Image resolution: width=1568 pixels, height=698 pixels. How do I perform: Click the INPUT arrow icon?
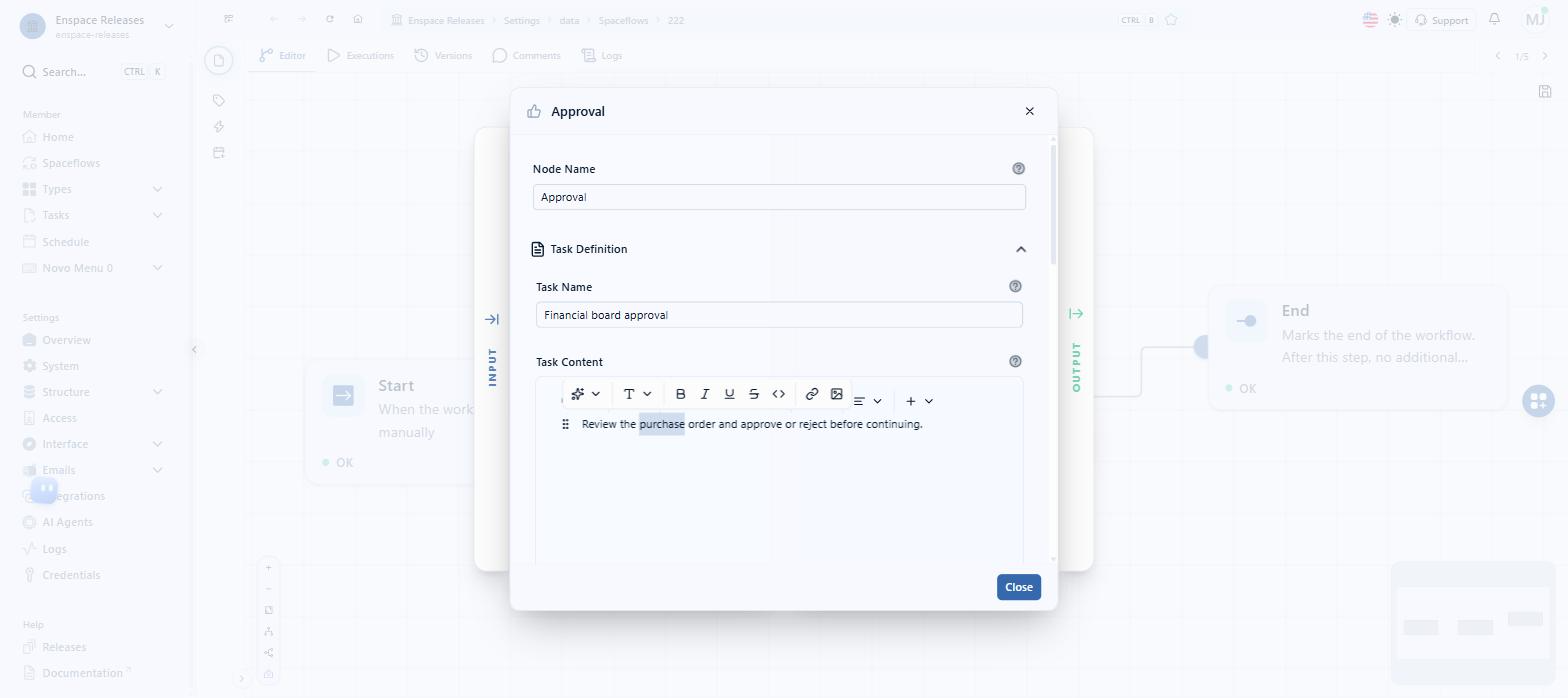(492, 319)
